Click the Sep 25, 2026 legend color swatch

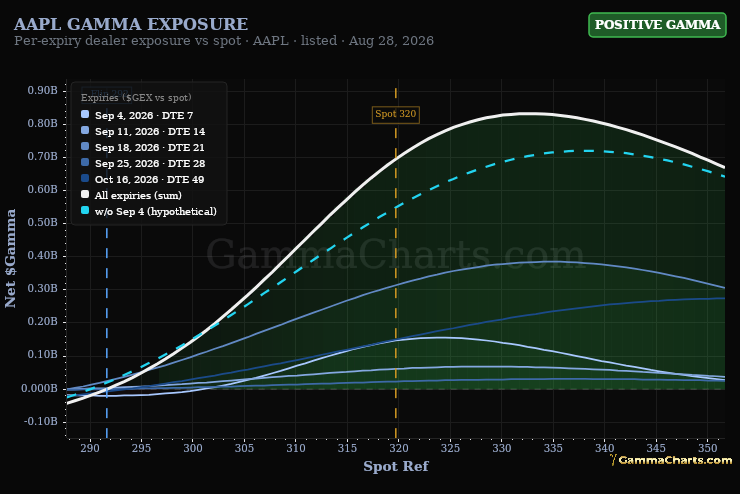[85, 163]
